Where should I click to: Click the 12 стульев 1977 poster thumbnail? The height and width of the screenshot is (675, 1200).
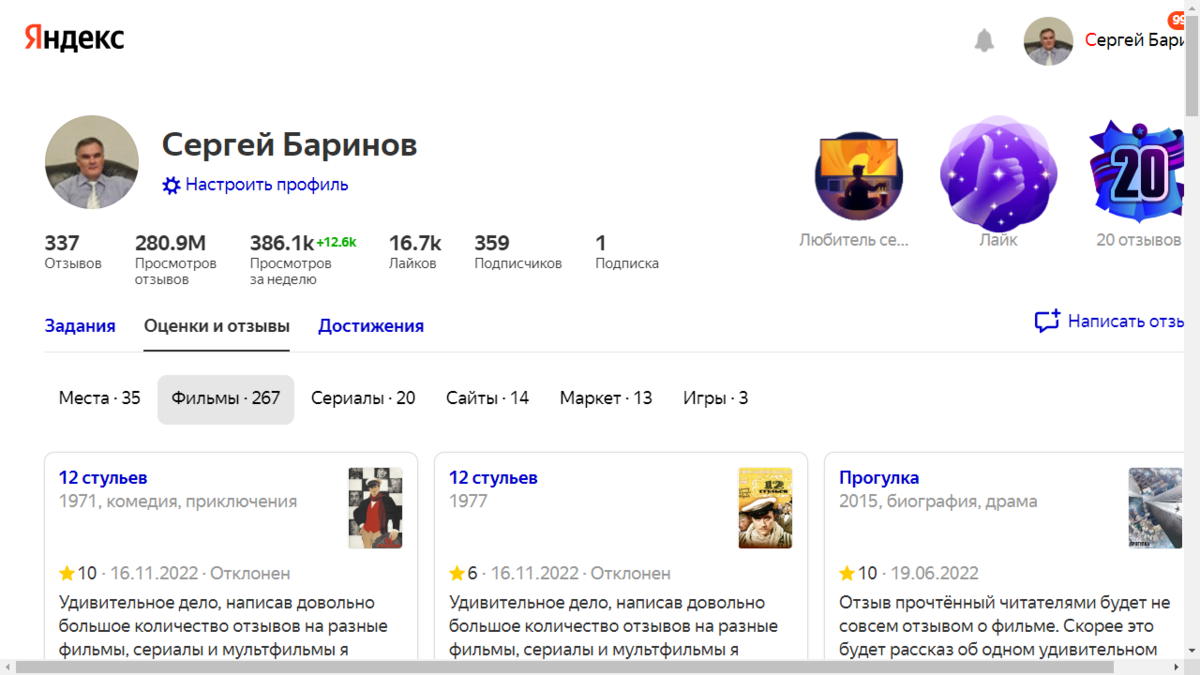coord(766,508)
